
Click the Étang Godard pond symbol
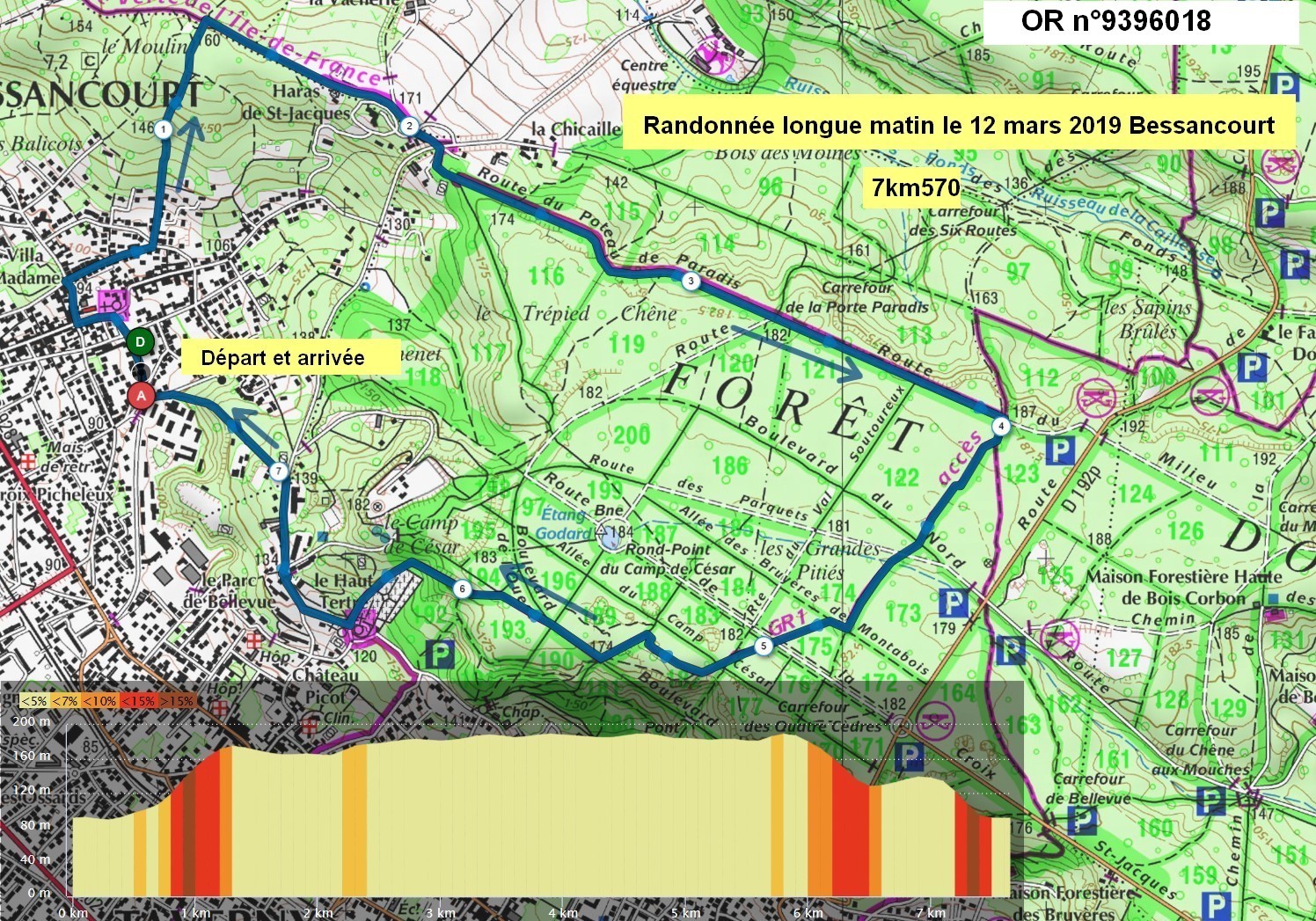pyautogui.click(x=610, y=536)
